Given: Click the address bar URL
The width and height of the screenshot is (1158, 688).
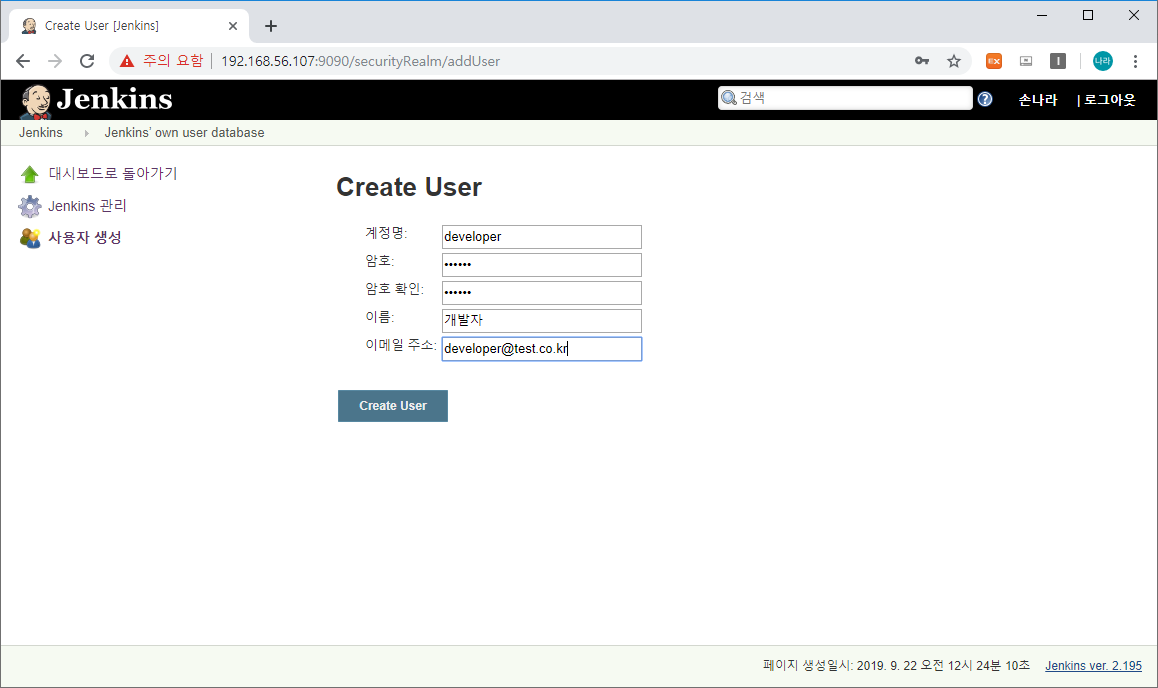Looking at the screenshot, I should (360, 61).
